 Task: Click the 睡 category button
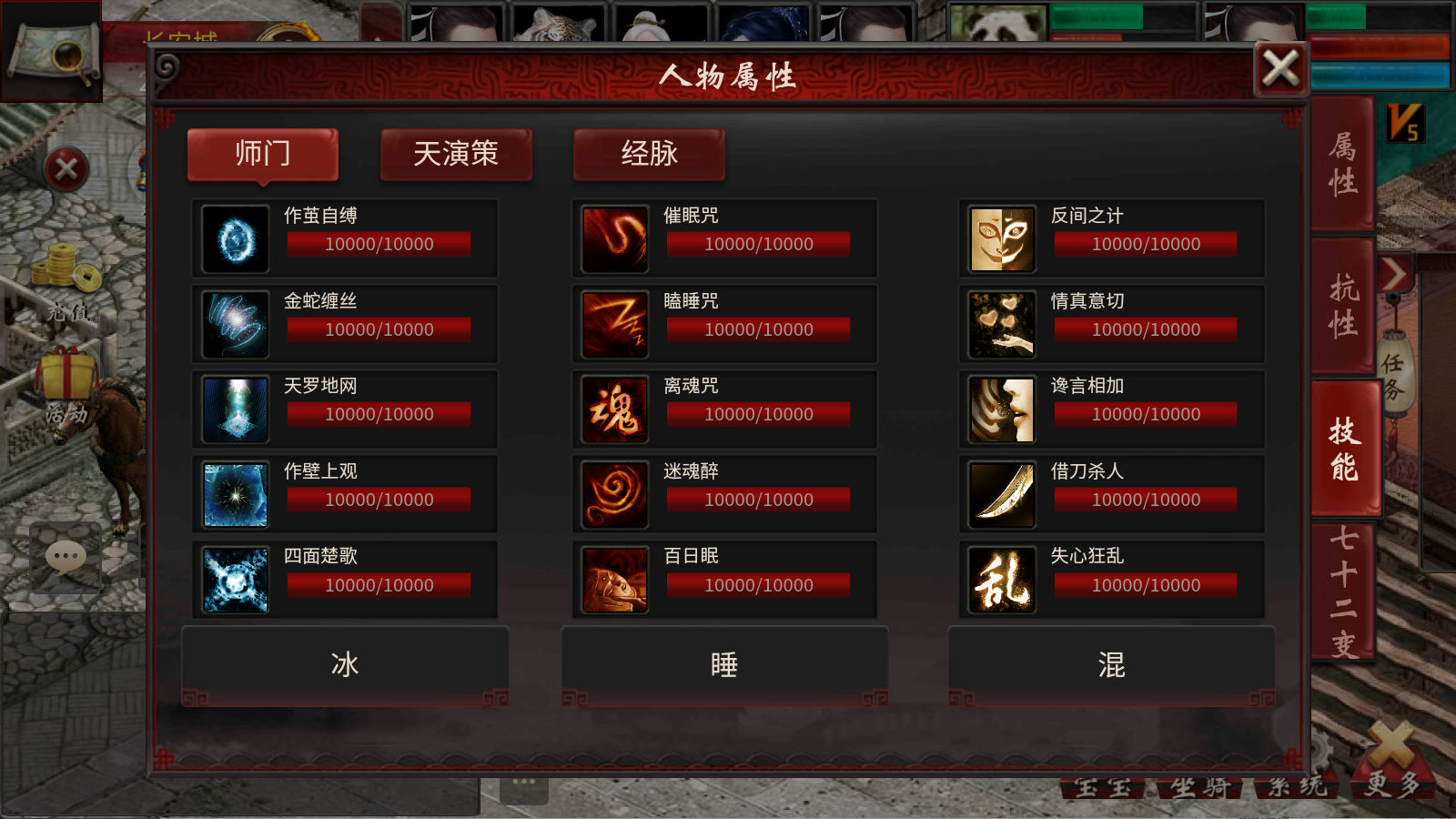(x=724, y=665)
